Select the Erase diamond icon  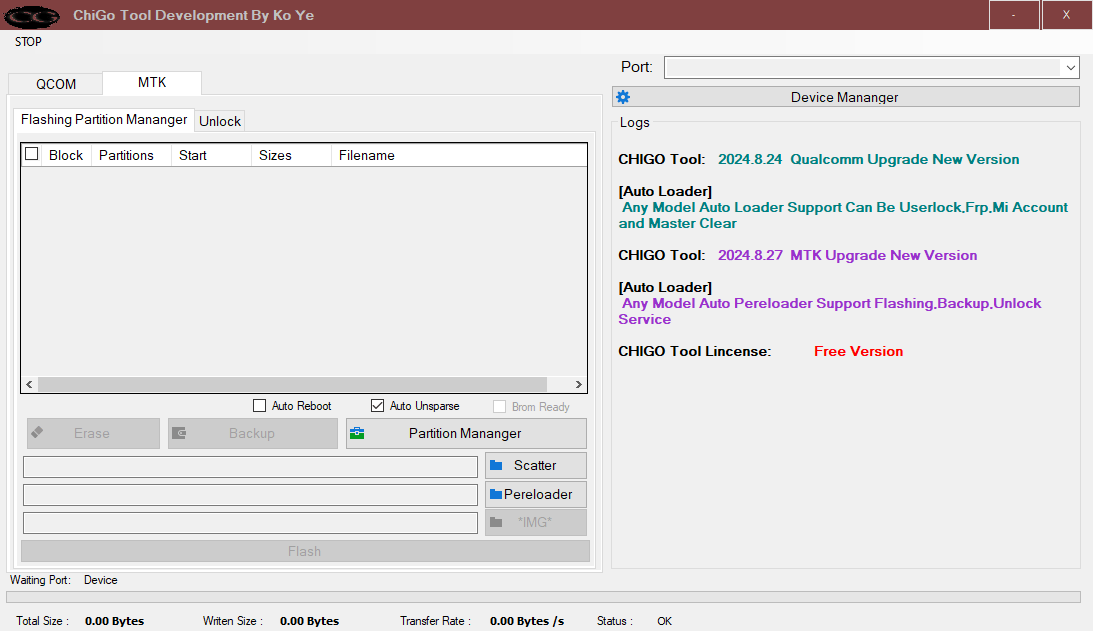pos(37,432)
